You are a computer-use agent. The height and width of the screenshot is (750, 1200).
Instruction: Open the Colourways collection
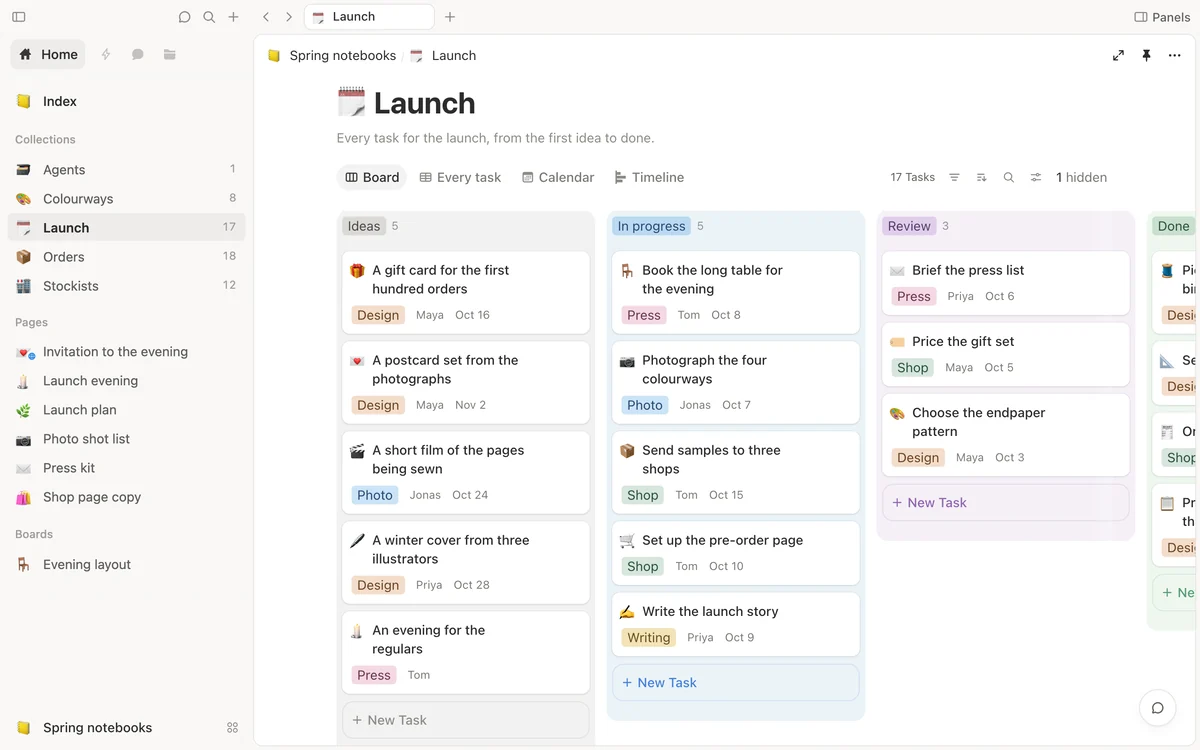(x=126, y=199)
